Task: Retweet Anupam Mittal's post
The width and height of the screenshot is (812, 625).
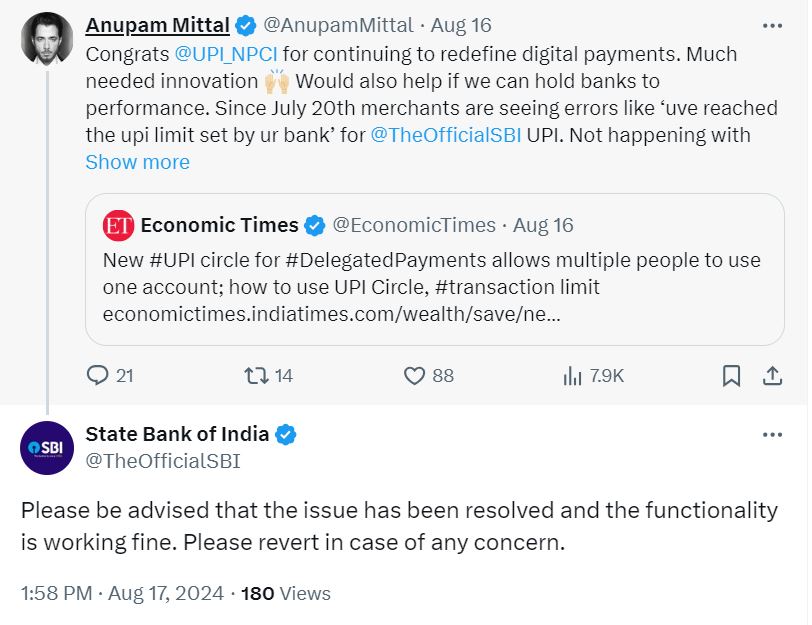Action: (x=256, y=375)
